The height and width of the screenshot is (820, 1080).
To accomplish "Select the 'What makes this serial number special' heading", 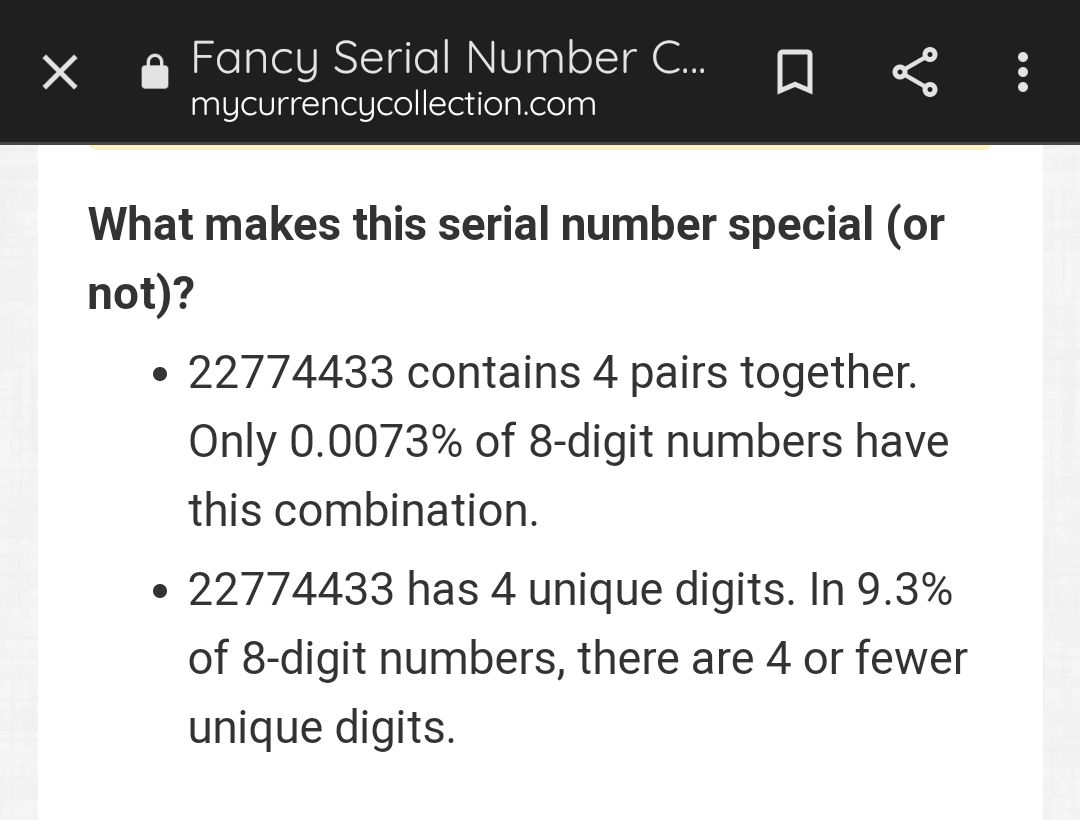I will click(x=516, y=258).
